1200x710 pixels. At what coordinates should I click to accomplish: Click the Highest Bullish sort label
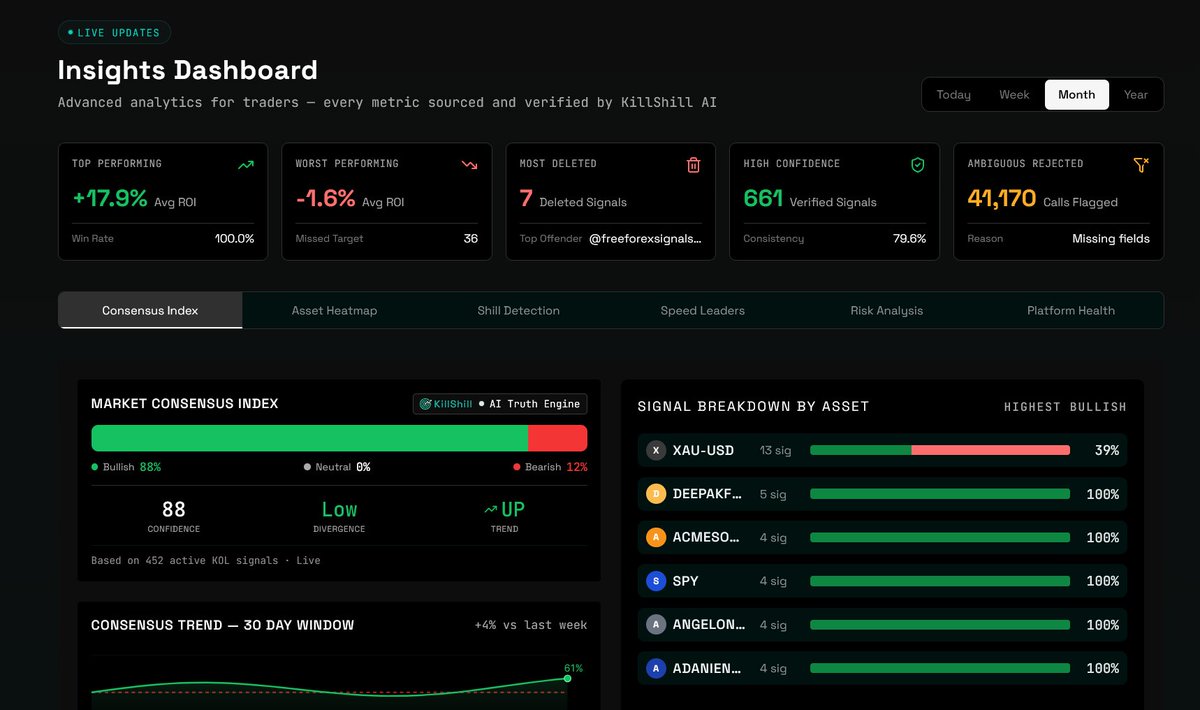pos(1065,407)
